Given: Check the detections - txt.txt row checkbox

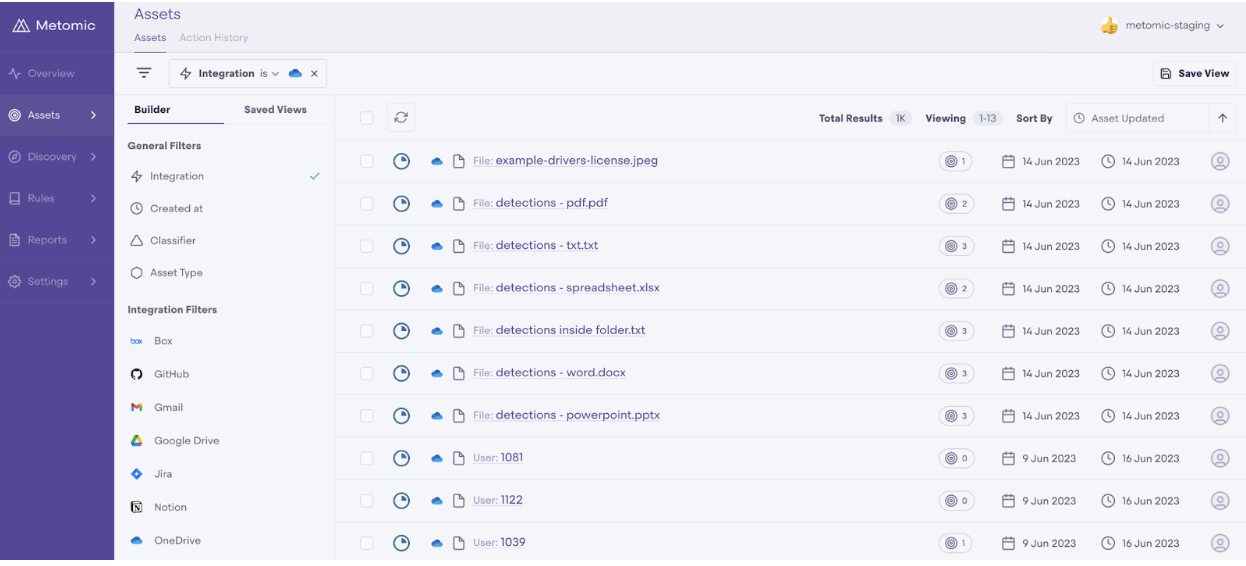Looking at the screenshot, I should coord(367,246).
